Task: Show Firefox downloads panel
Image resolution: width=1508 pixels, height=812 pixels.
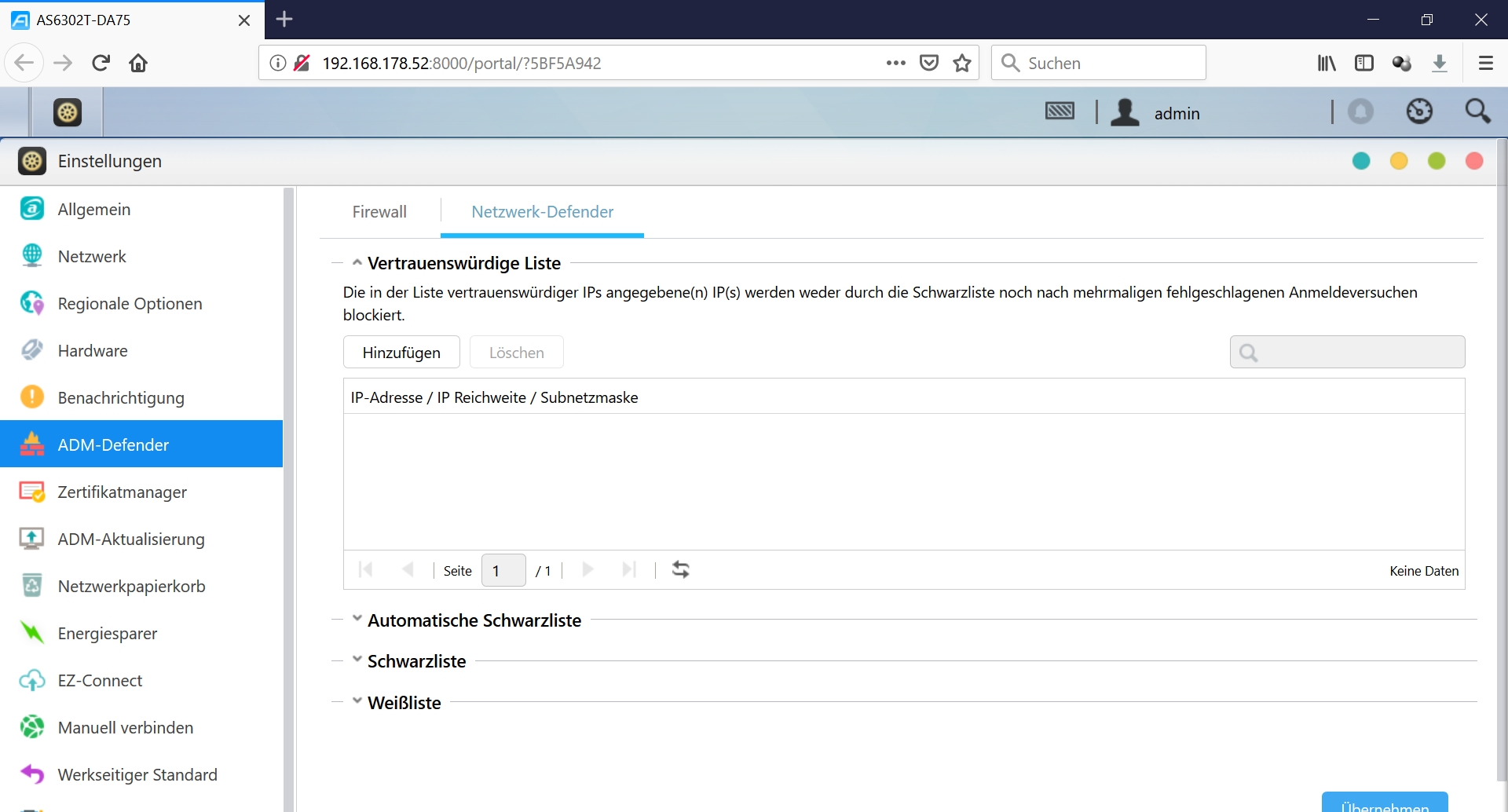Action: pyautogui.click(x=1440, y=63)
